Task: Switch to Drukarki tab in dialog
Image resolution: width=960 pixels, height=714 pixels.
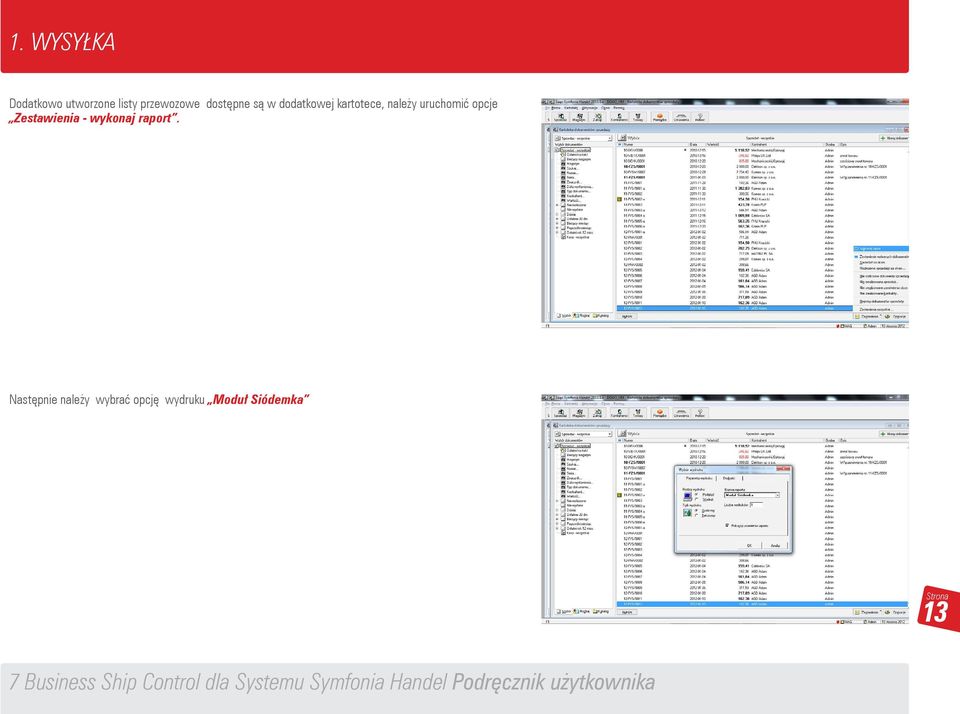Action: coord(729,478)
